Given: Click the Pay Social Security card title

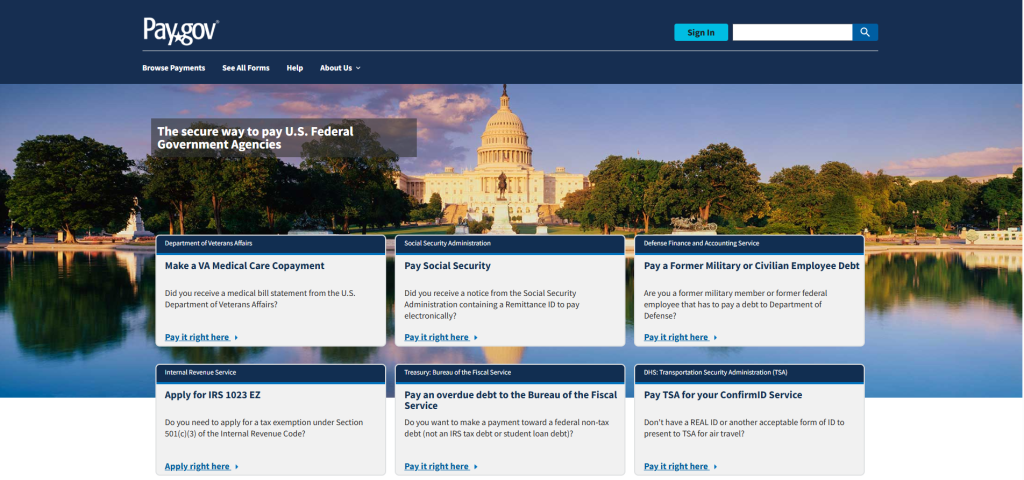Looking at the screenshot, I should point(447,266).
